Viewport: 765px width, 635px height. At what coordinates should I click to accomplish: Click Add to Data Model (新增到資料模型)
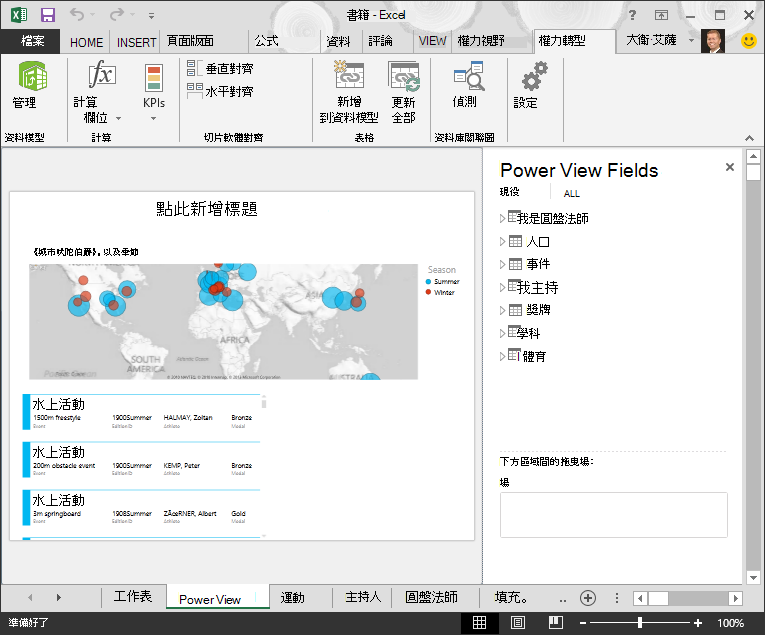coord(349,93)
